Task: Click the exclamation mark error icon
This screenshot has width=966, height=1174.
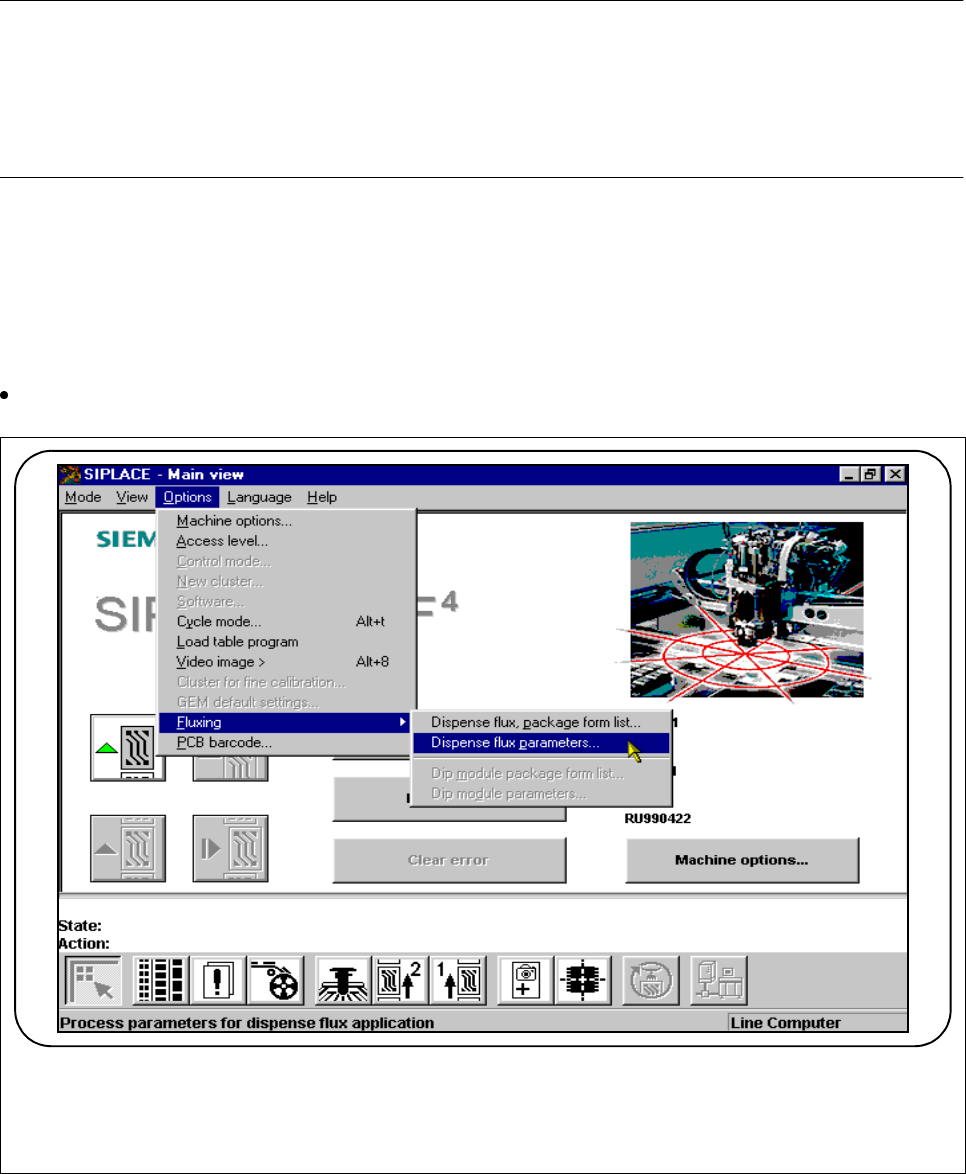Action: pyautogui.click(x=218, y=980)
